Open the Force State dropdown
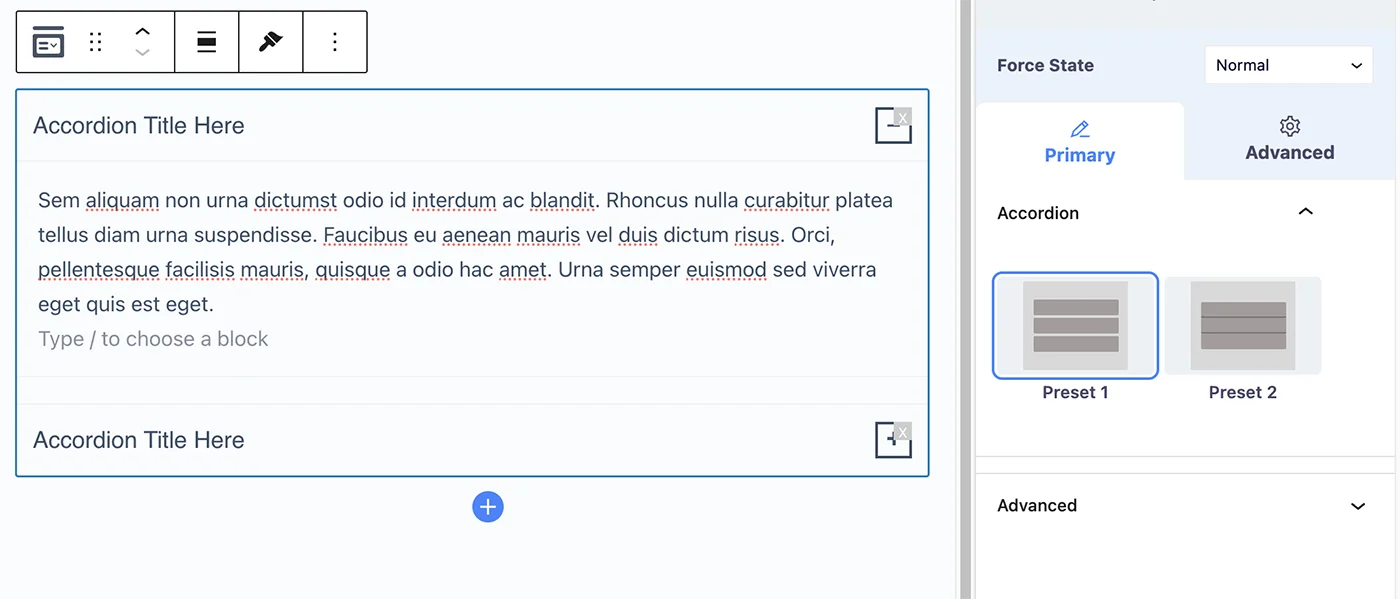This screenshot has height=599, width=1400. (1289, 65)
